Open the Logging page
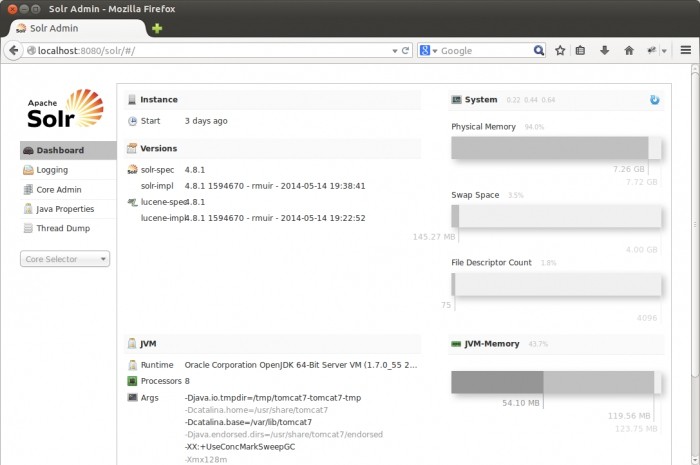This screenshot has width=700, height=465. pyautogui.click(x=68, y=170)
